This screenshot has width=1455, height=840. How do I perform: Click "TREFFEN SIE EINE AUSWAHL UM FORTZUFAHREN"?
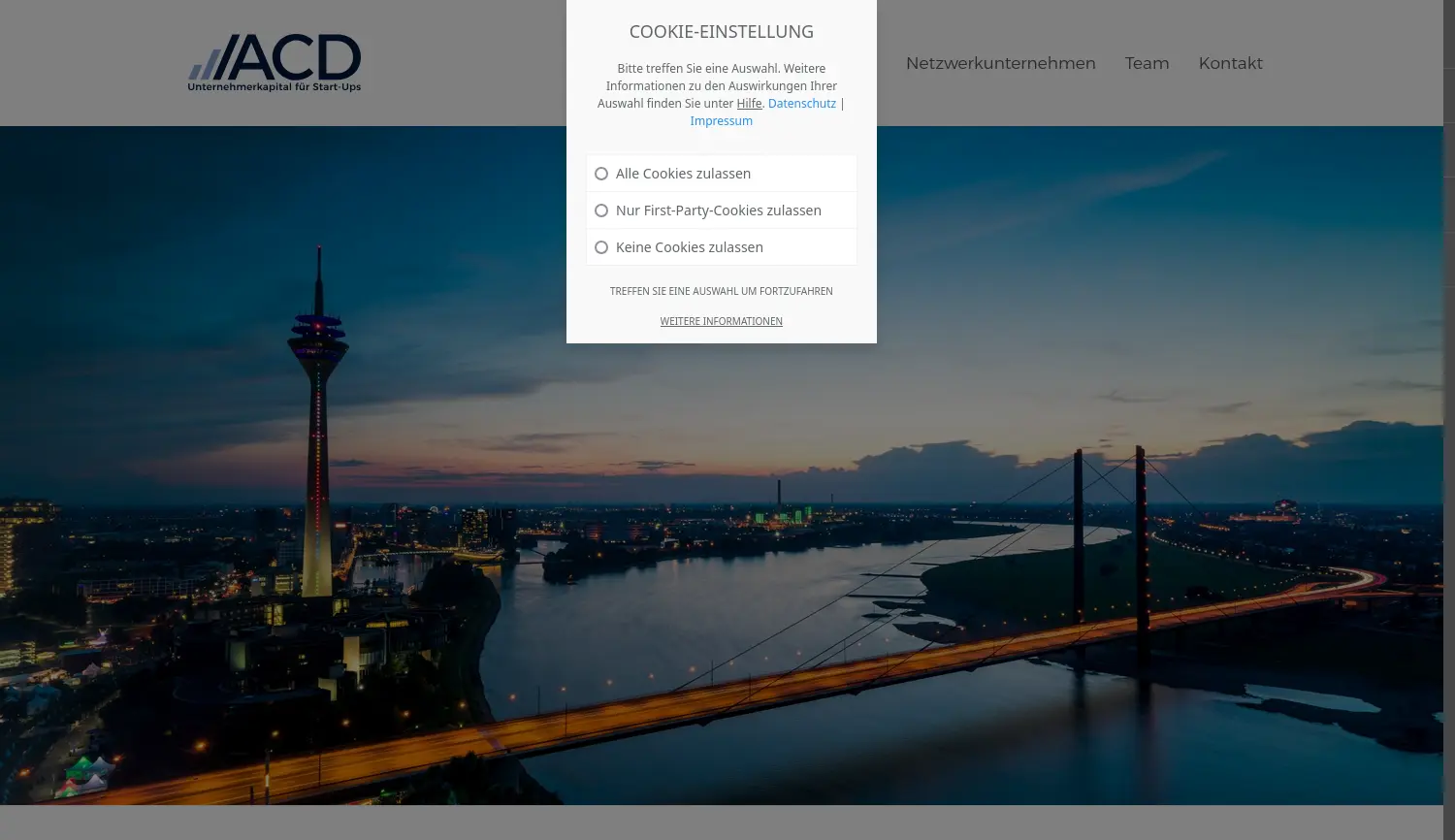(721, 291)
